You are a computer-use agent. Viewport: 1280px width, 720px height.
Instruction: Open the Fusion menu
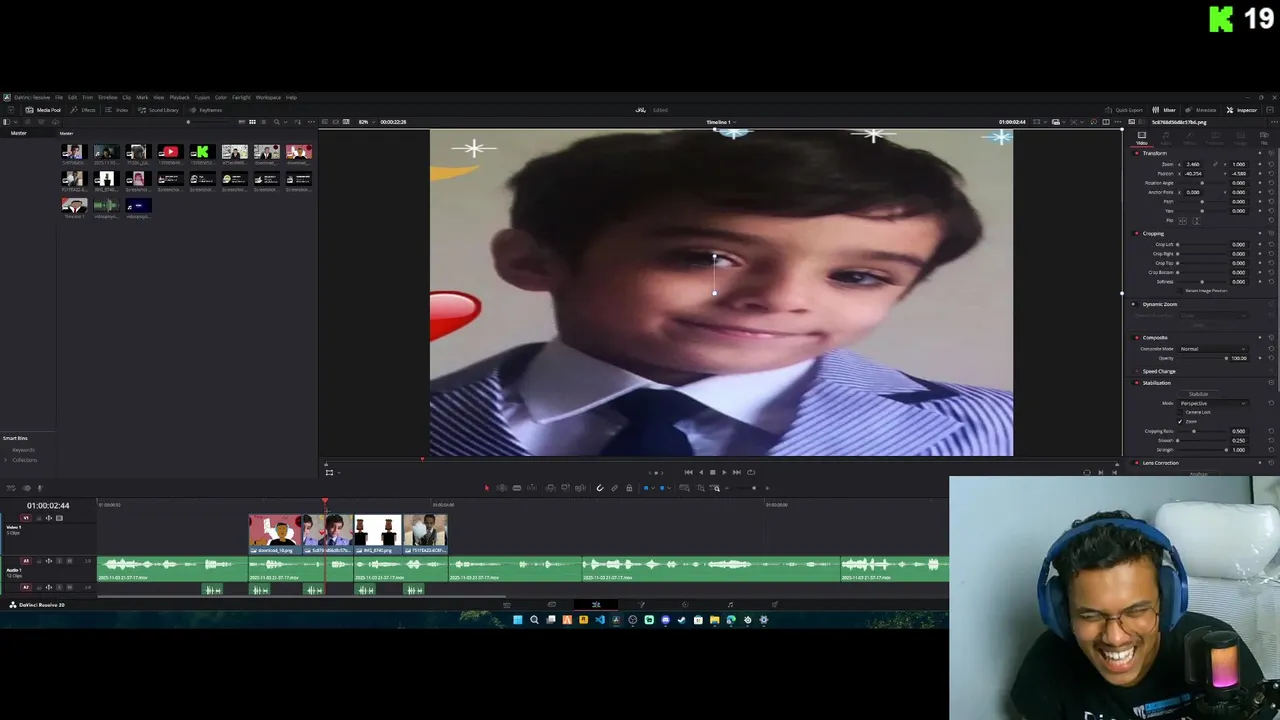coord(202,97)
